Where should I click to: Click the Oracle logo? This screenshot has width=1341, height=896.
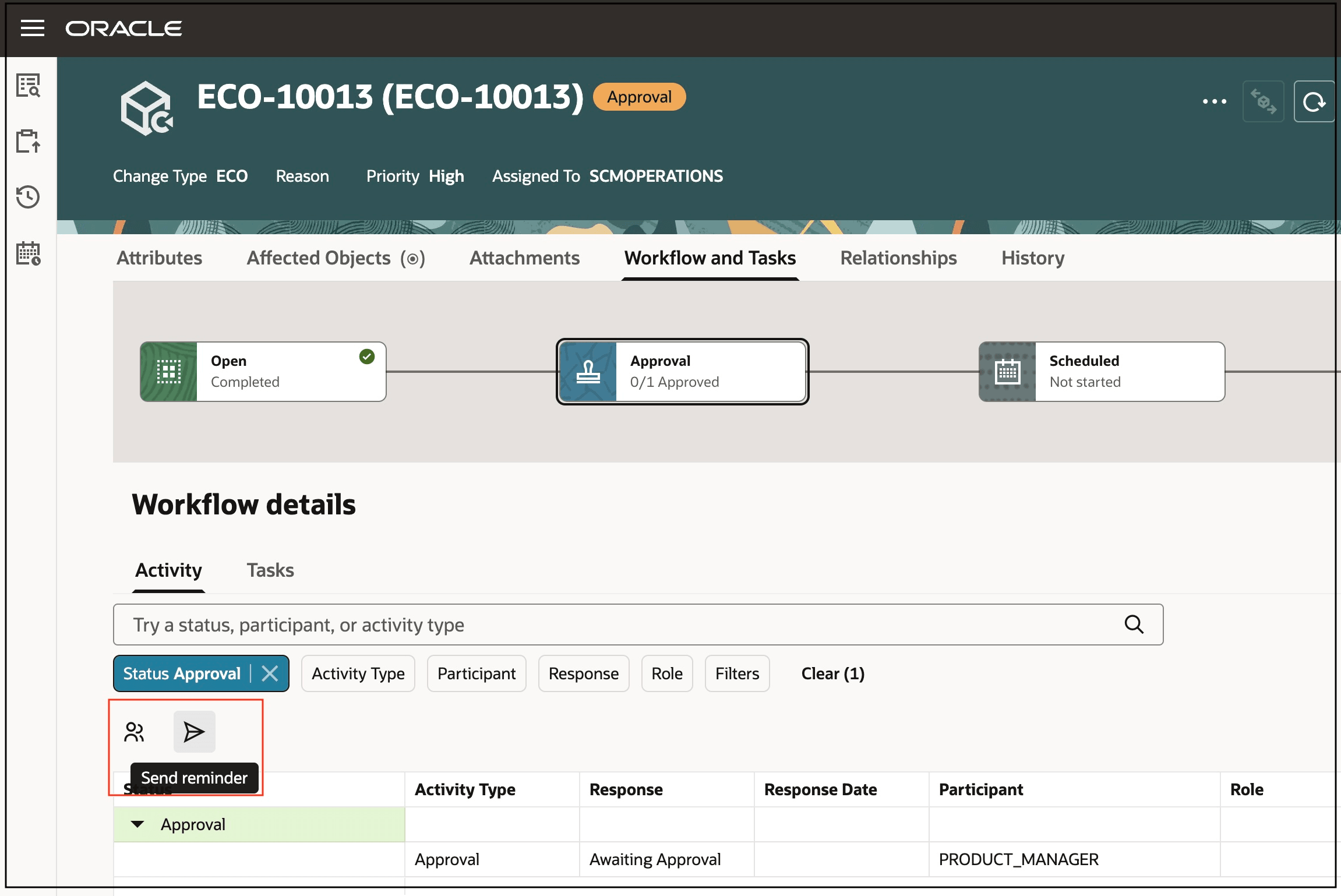pyautogui.click(x=123, y=29)
